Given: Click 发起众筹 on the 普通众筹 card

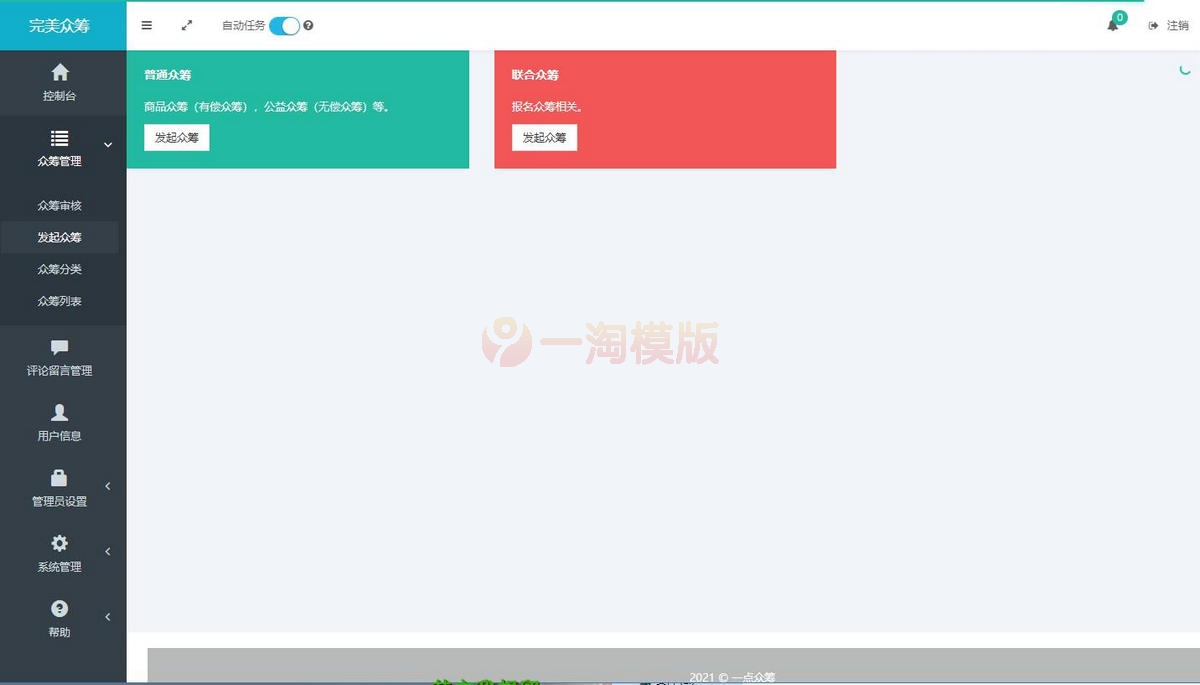Looking at the screenshot, I should point(176,137).
